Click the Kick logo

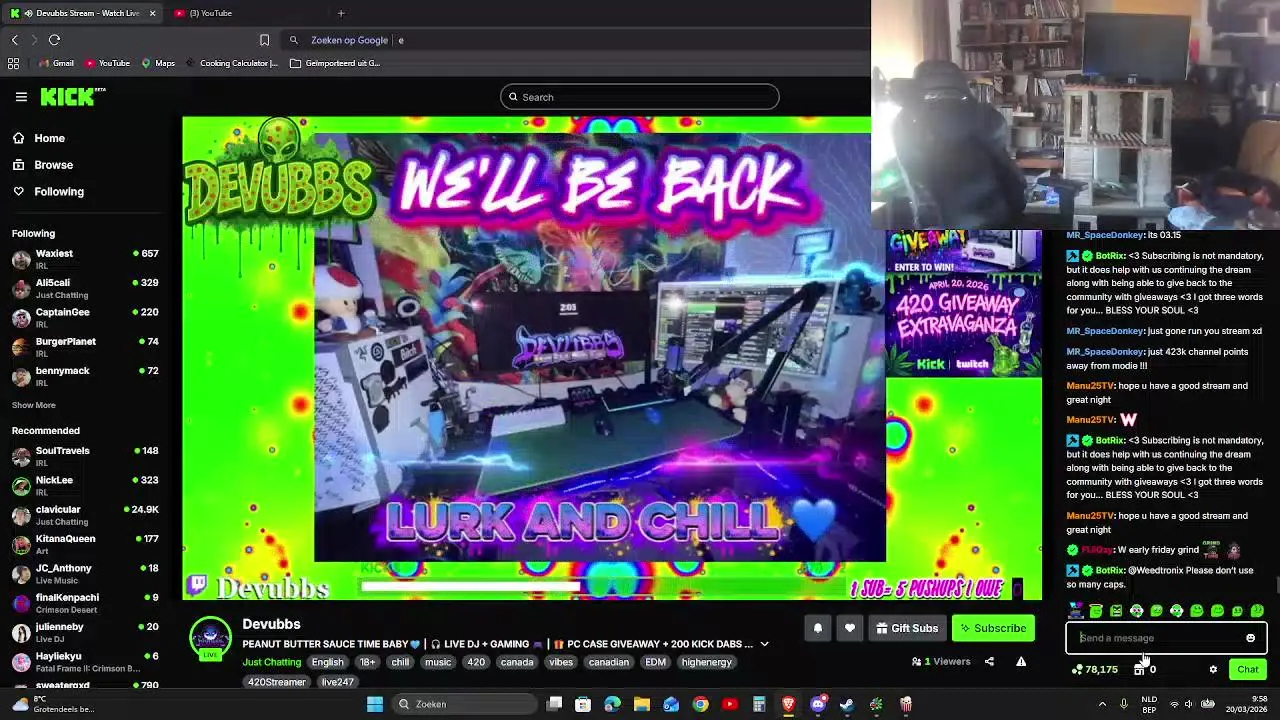pyautogui.click(x=72, y=97)
